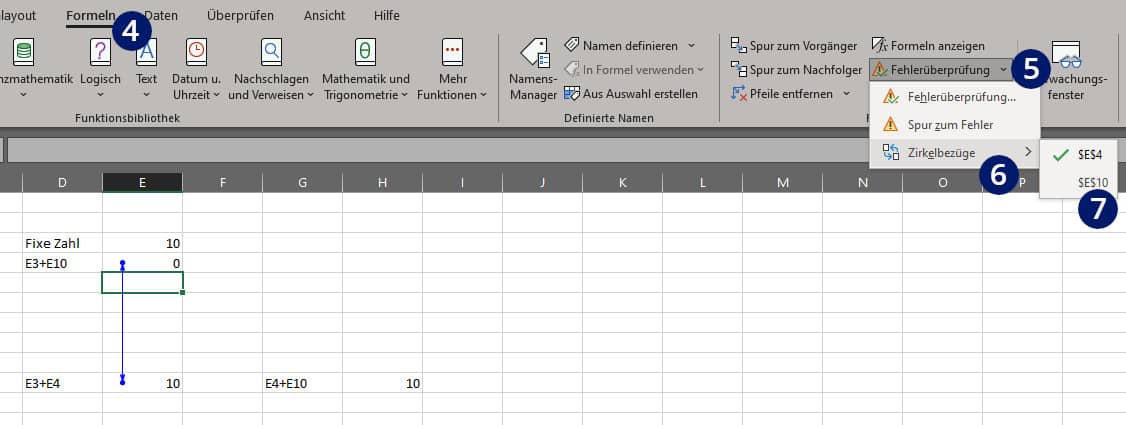
Task: Expand the Namen definieren dropdown arrow
Action: click(x=692, y=45)
